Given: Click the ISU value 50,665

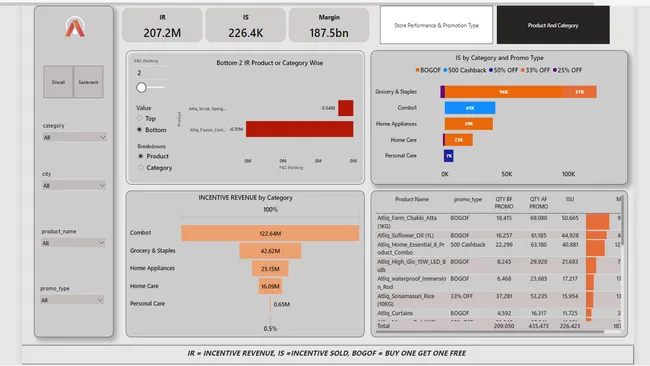Looking at the screenshot, I should click(x=570, y=218).
